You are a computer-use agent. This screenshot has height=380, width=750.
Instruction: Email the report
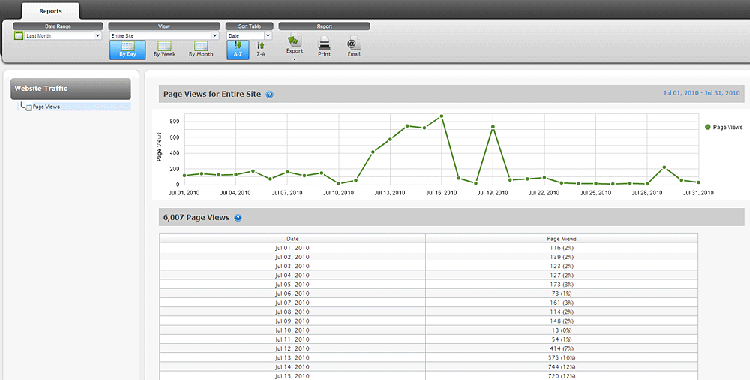[x=353, y=47]
